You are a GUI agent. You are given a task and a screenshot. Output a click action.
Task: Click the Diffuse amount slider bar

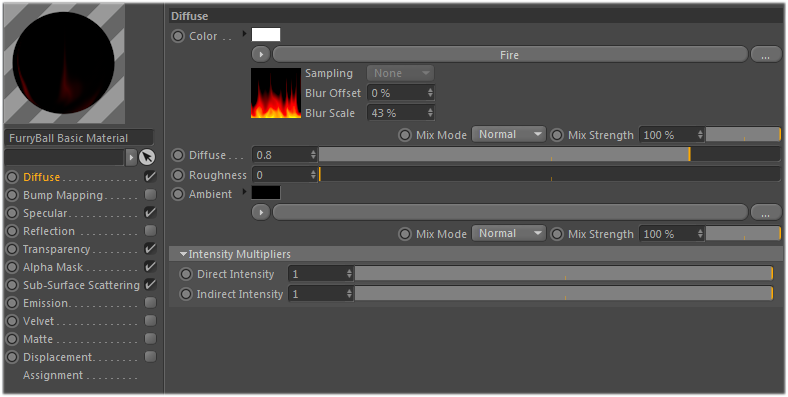point(549,154)
